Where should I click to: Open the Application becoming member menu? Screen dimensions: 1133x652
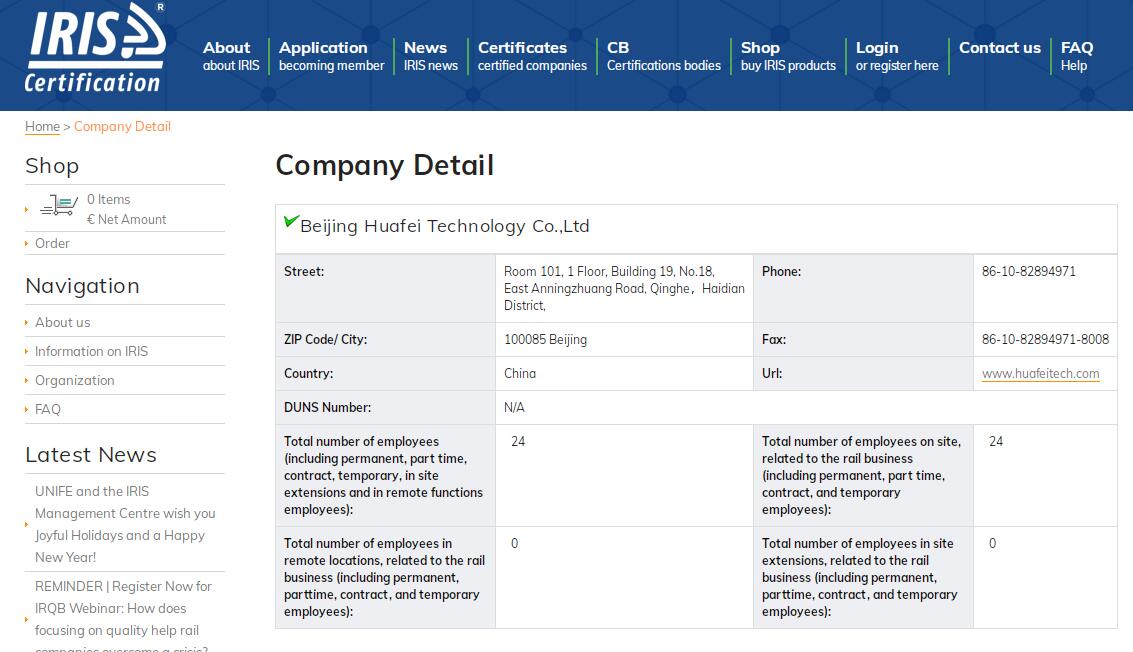click(331, 56)
